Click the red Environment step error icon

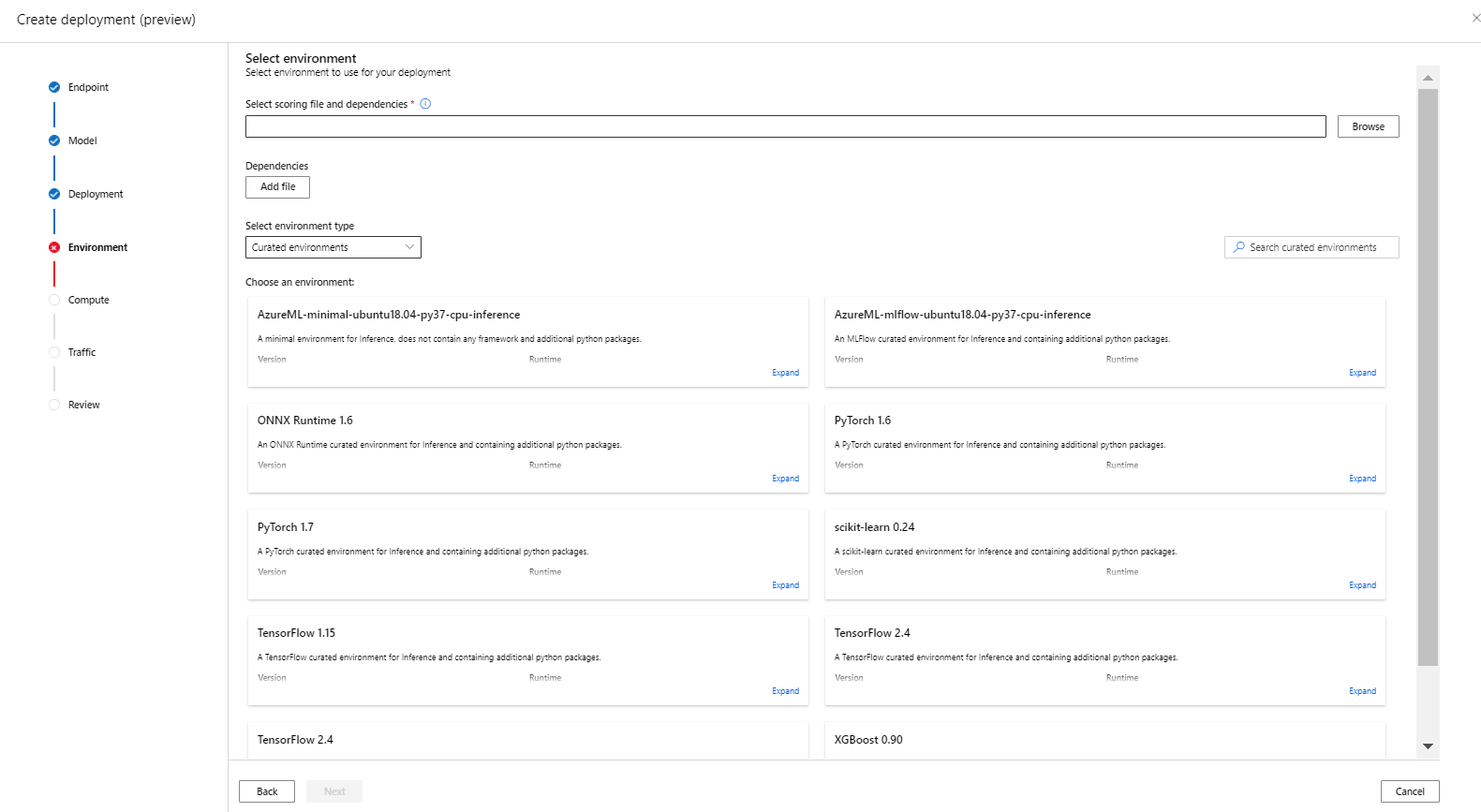pos(54,247)
